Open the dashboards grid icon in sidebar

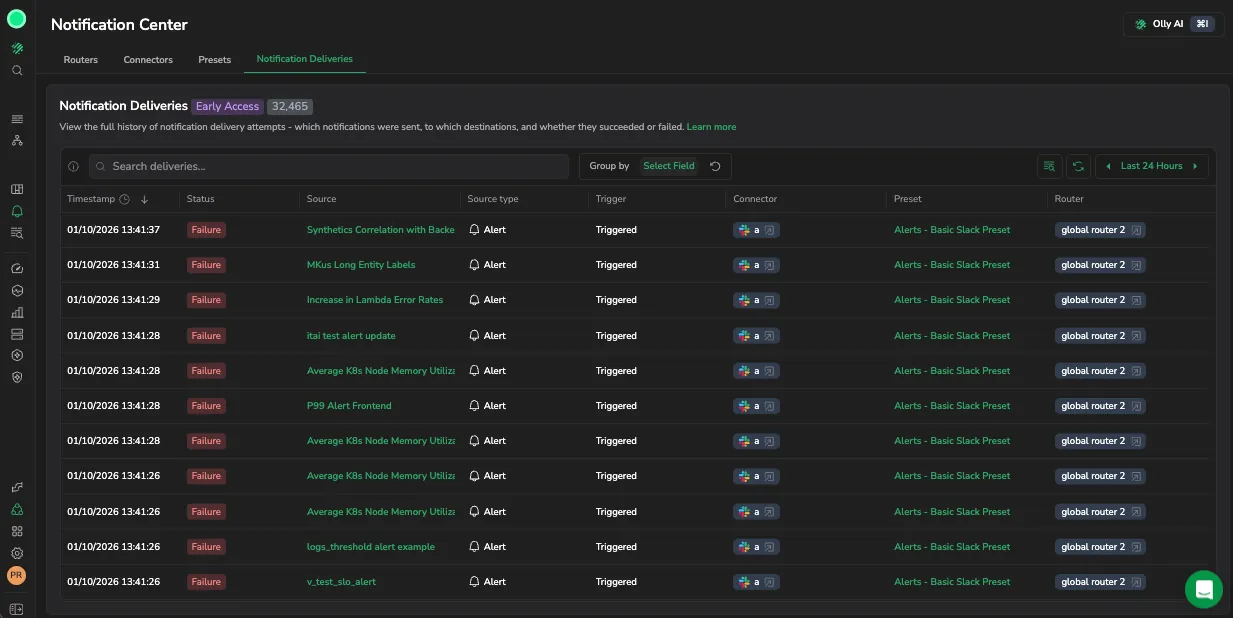click(17, 189)
